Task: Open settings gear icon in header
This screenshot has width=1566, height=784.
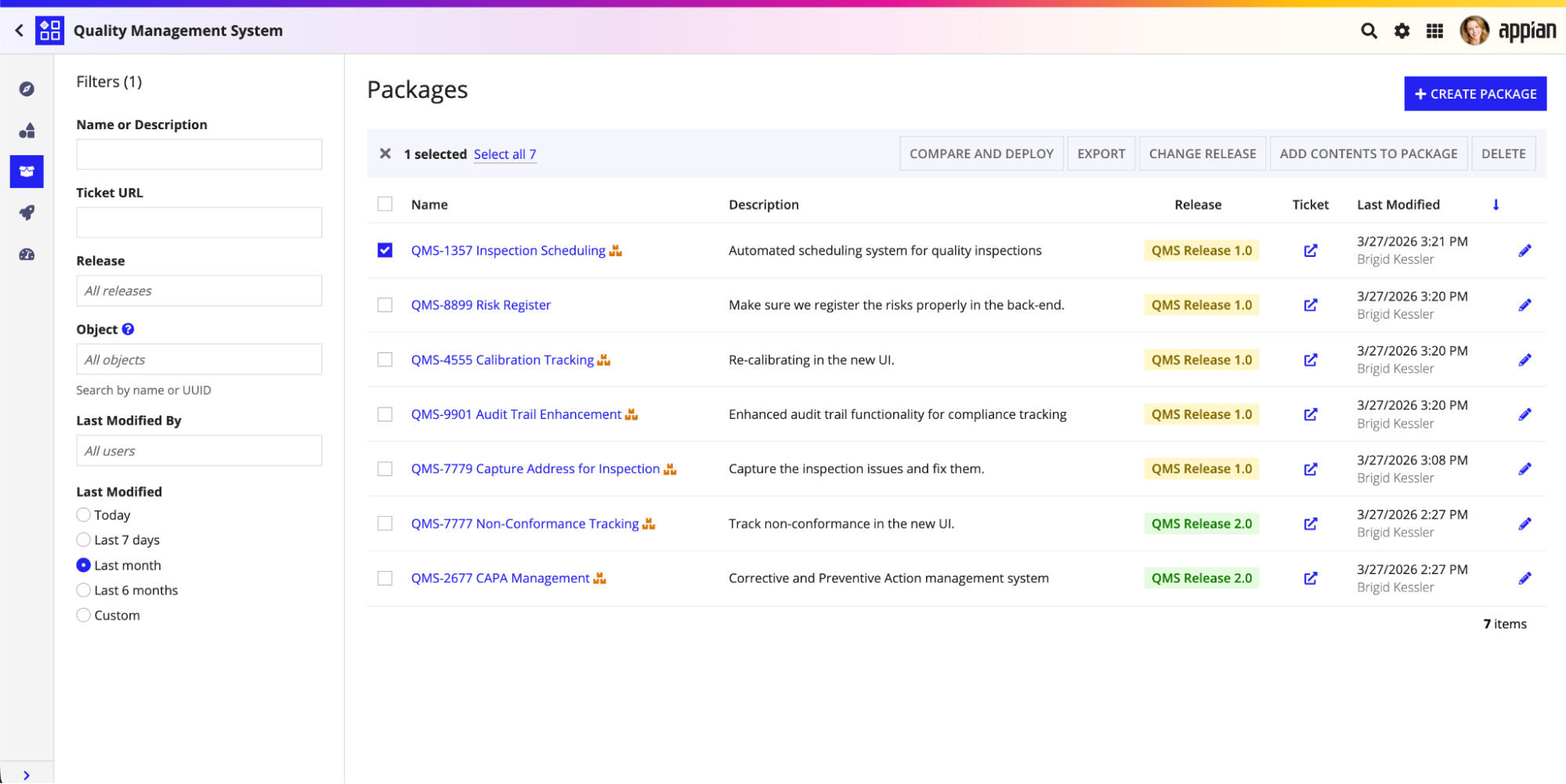Action: 1401,31
